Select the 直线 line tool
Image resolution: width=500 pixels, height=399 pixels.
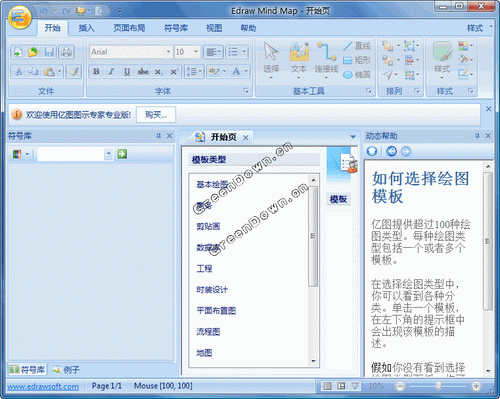(357, 46)
